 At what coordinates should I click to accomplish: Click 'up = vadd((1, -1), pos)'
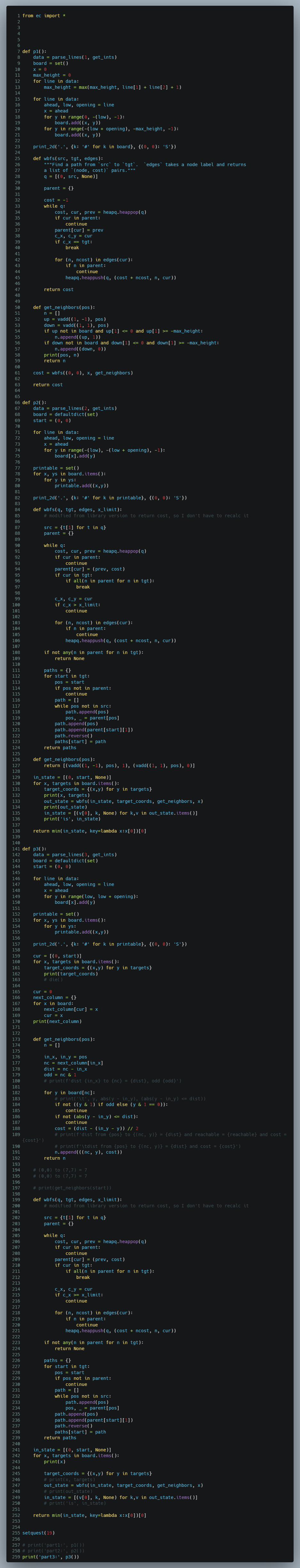[75, 319]
